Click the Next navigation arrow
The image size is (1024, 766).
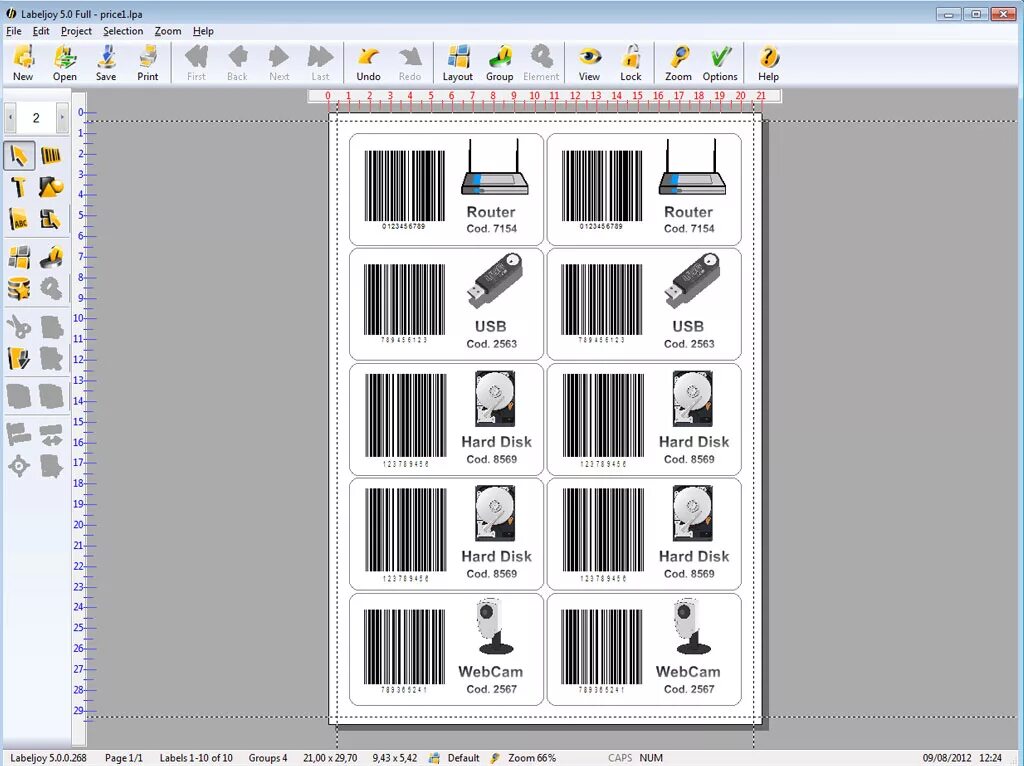(x=279, y=63)
